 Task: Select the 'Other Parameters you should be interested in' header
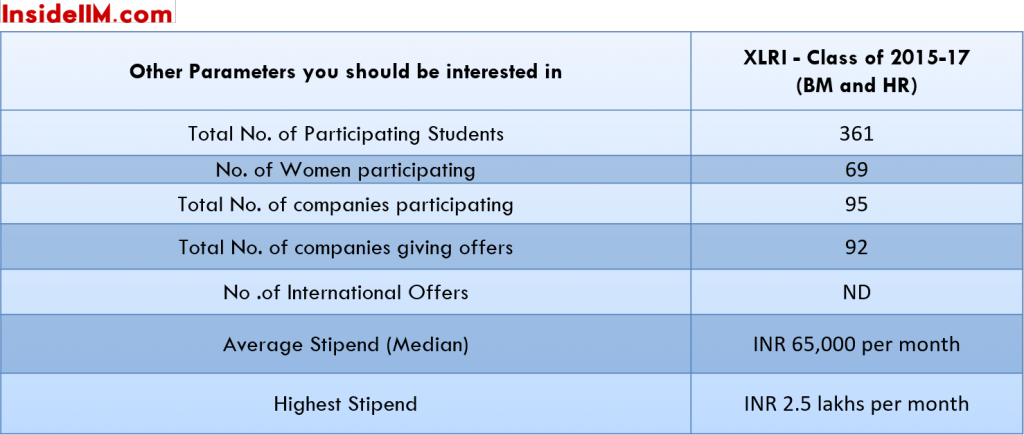point(345,71)
